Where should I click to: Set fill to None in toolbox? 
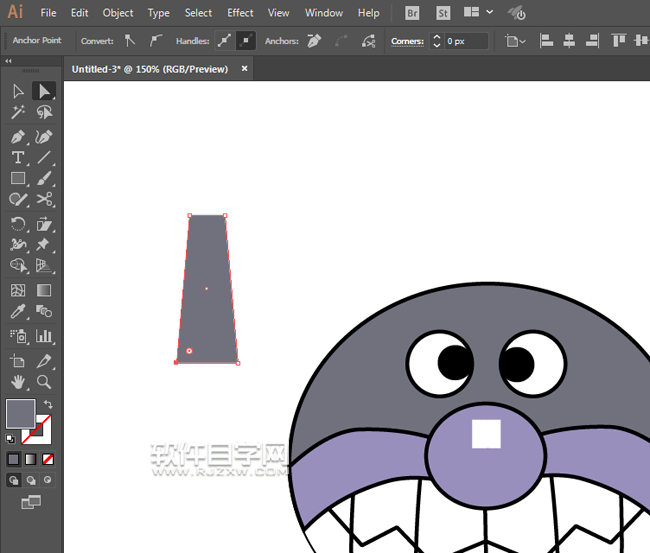[x=48, y=459]
